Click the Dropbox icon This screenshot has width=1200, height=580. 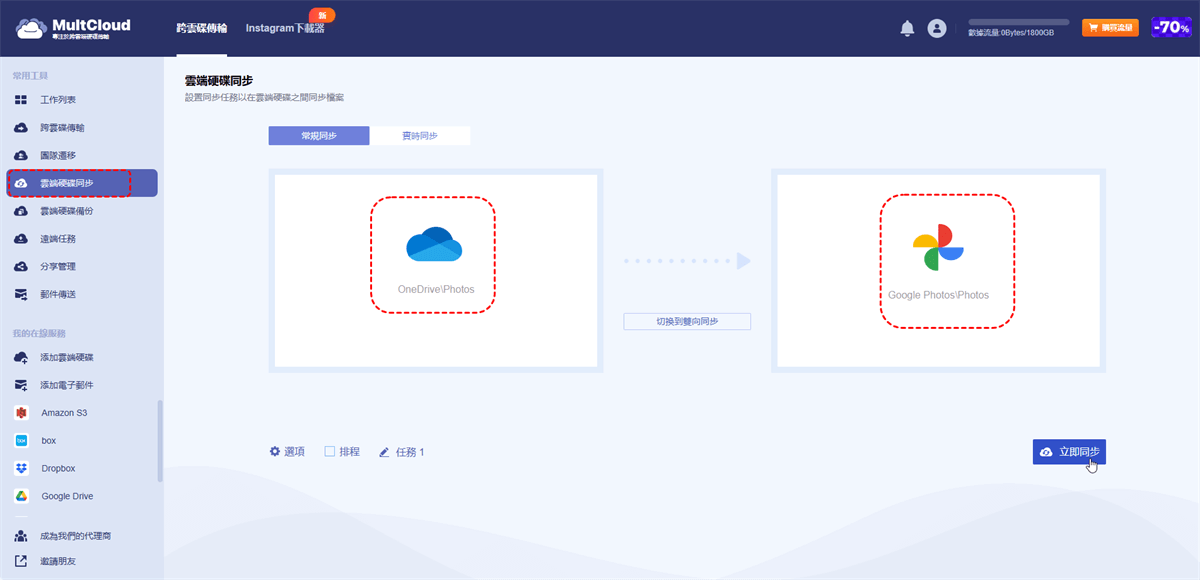click(20, 468)
